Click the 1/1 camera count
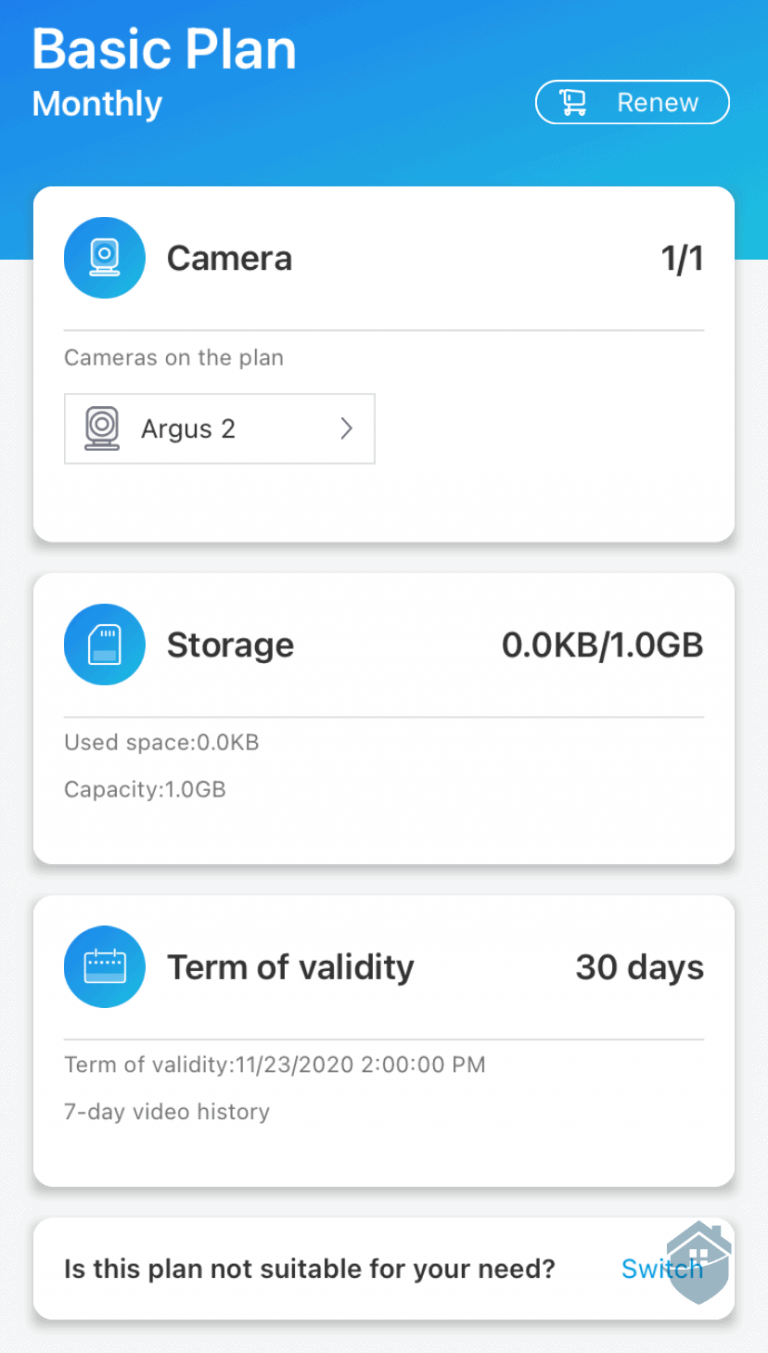 682,259
